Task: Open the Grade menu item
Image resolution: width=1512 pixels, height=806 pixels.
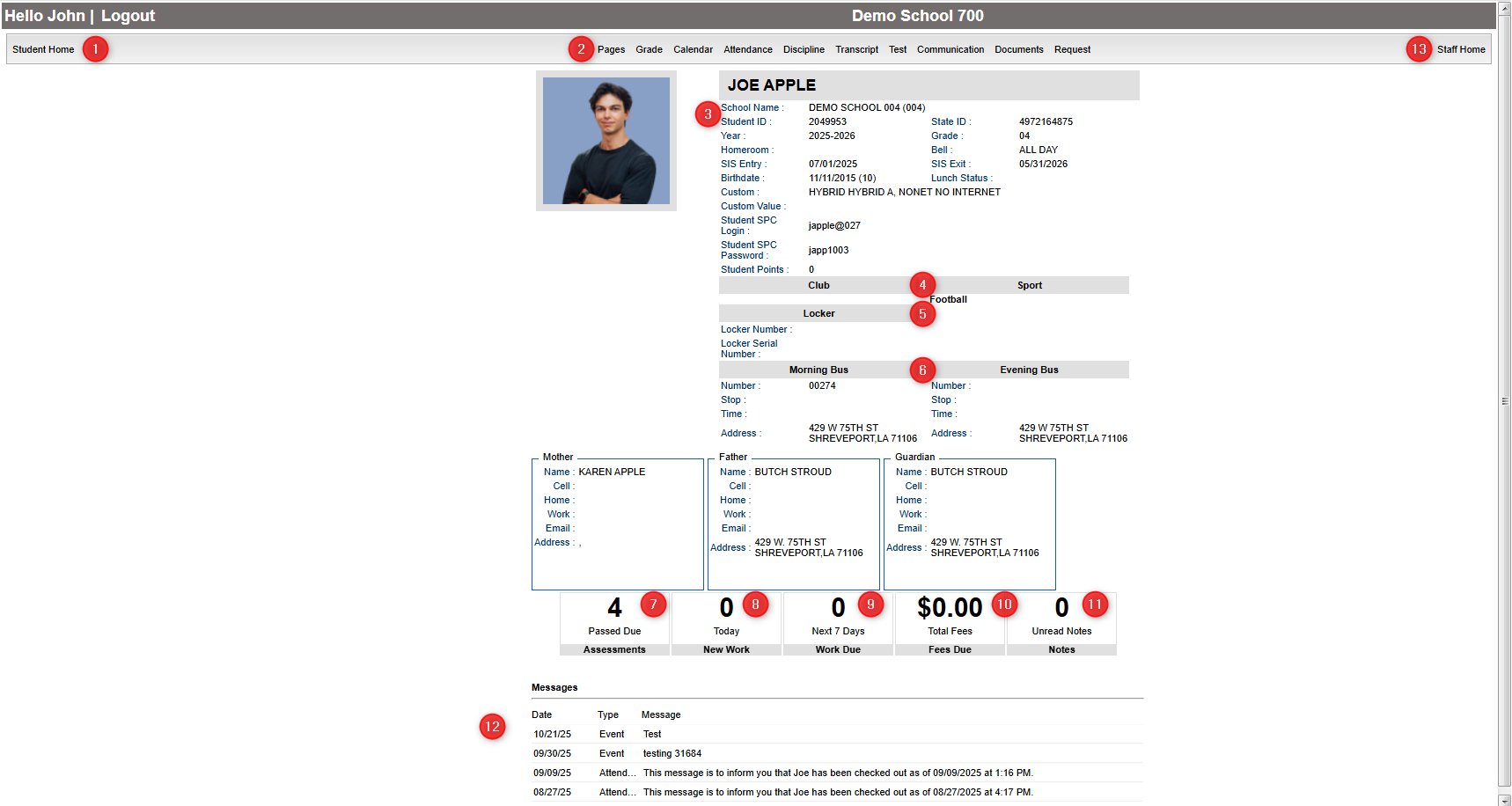Action: (x=649, y=49)
